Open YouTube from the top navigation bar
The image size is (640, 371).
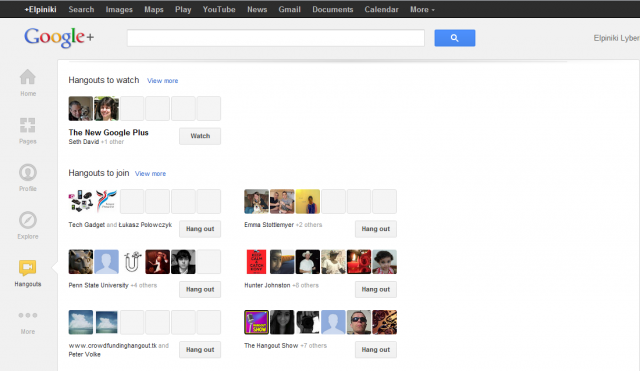219,9
